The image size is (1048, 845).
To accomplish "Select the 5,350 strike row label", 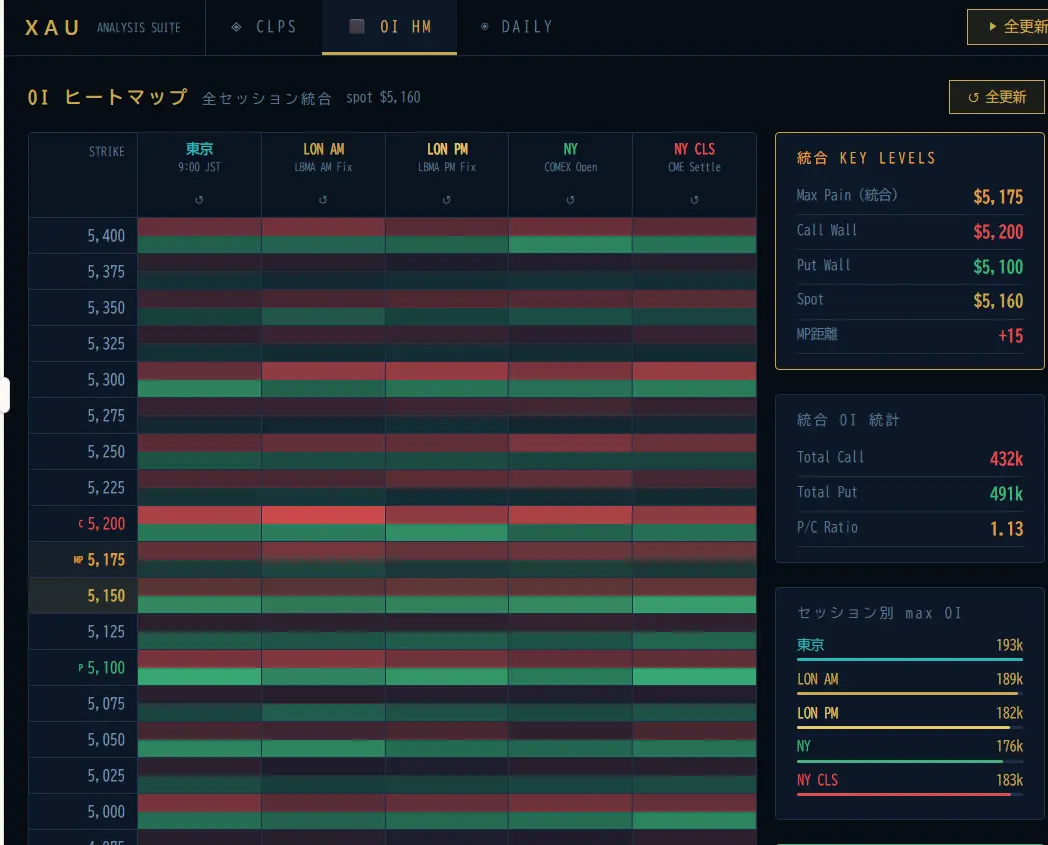I will pyautogui.click(x=106, y=308).
